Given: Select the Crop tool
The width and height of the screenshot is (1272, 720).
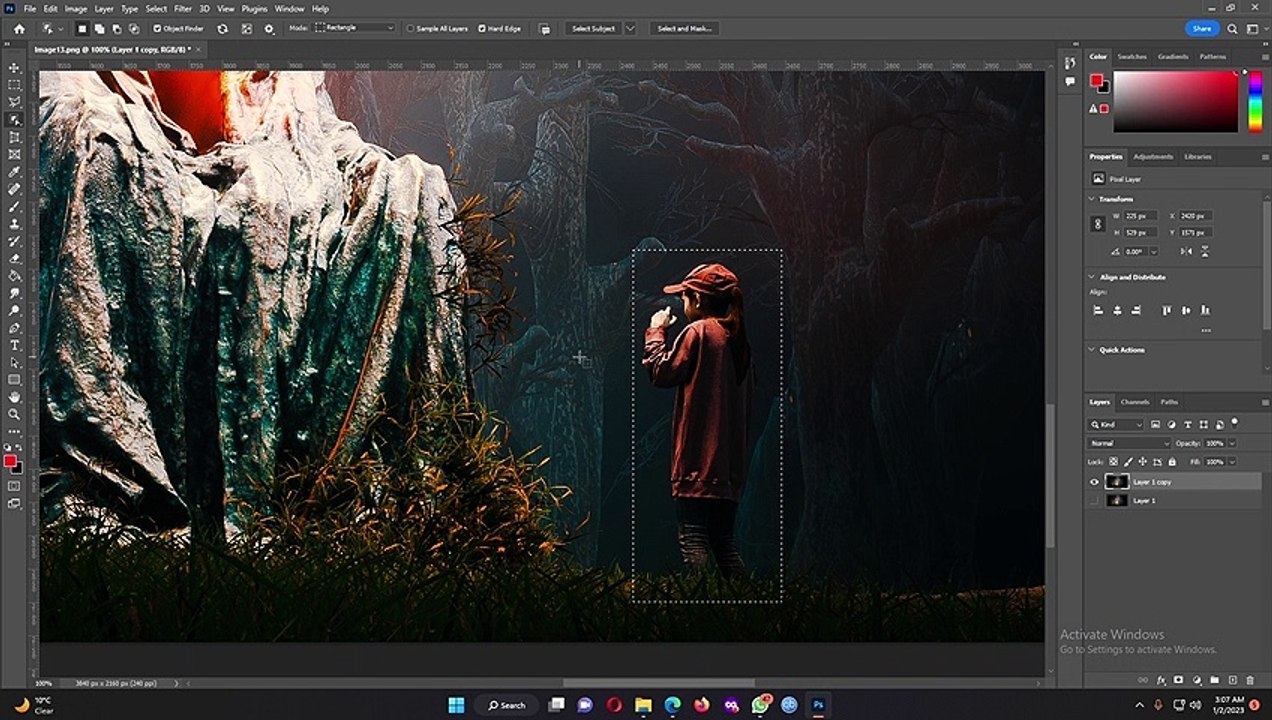Looking at the screenshot, I should 14,137.
